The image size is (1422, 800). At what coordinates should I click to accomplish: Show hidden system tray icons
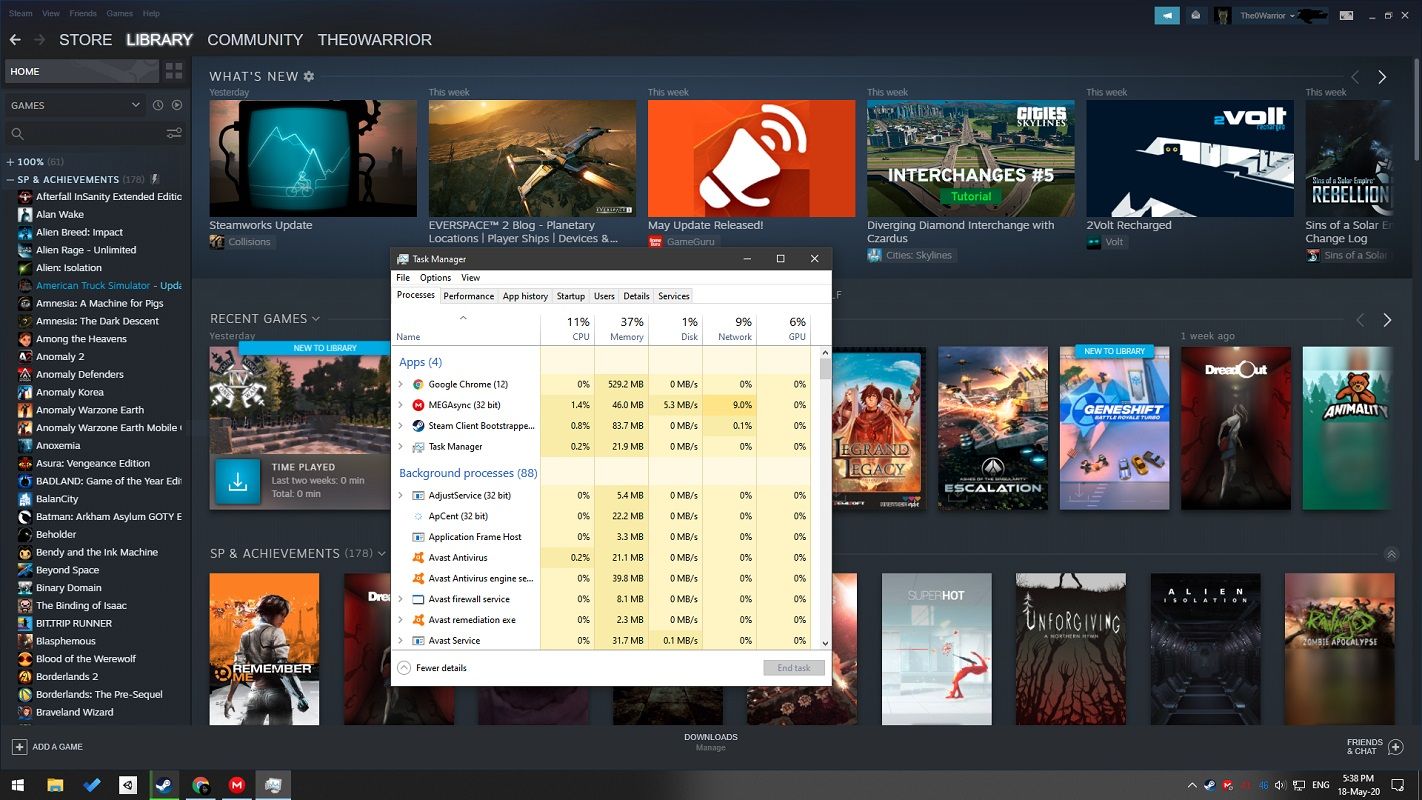(x=1191, y=786)
